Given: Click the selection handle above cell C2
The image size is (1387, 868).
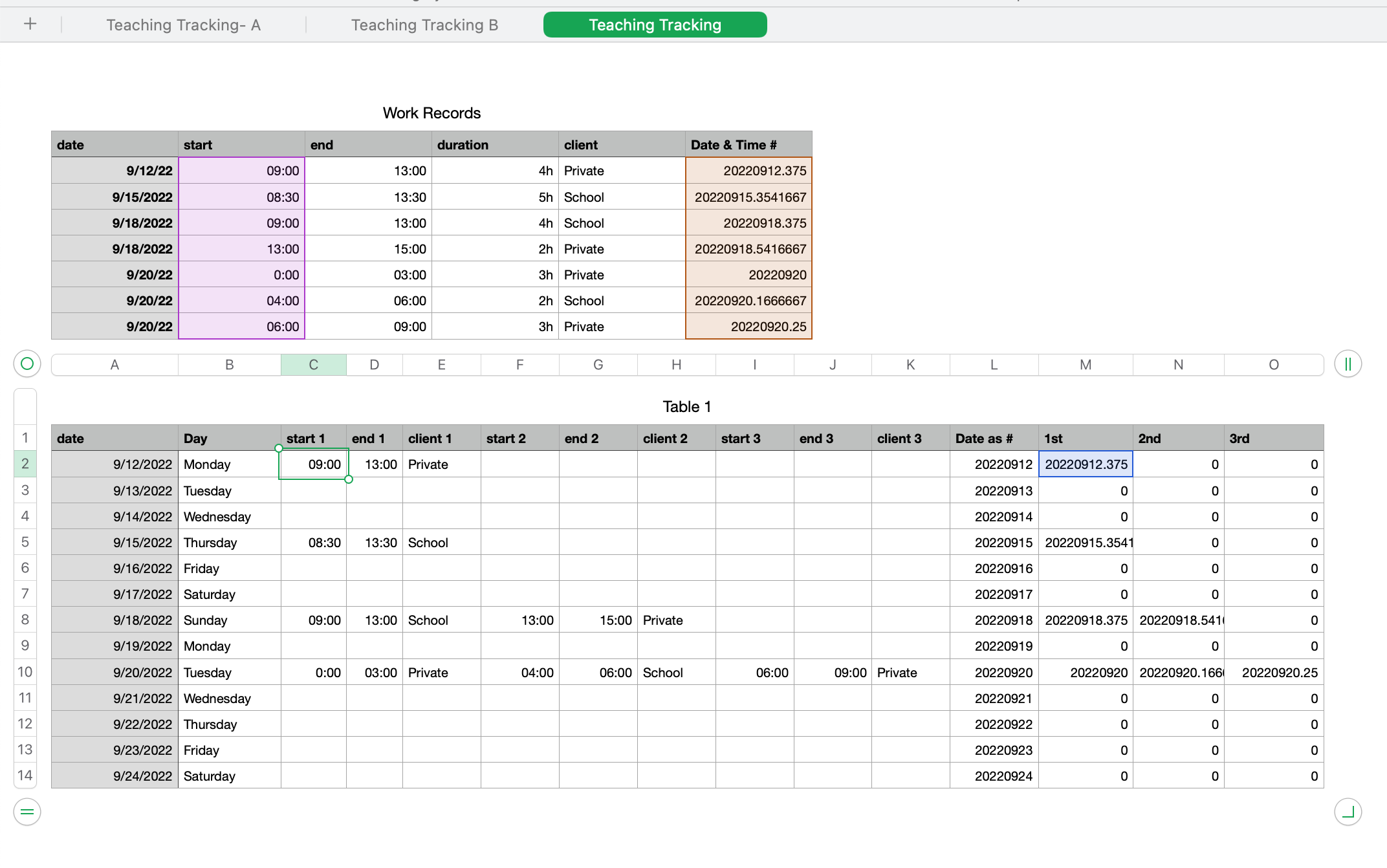Looking at the screenshot, I should 279,448.
